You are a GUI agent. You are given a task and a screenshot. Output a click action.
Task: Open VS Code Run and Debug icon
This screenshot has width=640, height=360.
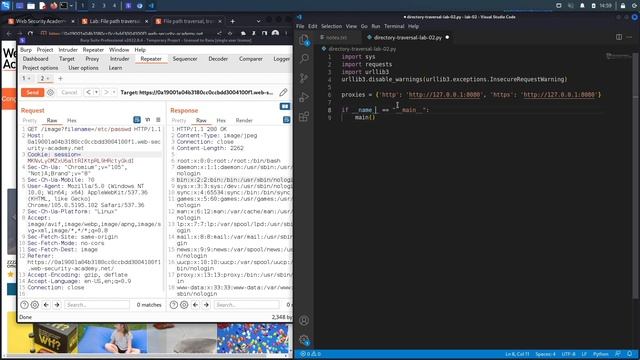(304, 97)
